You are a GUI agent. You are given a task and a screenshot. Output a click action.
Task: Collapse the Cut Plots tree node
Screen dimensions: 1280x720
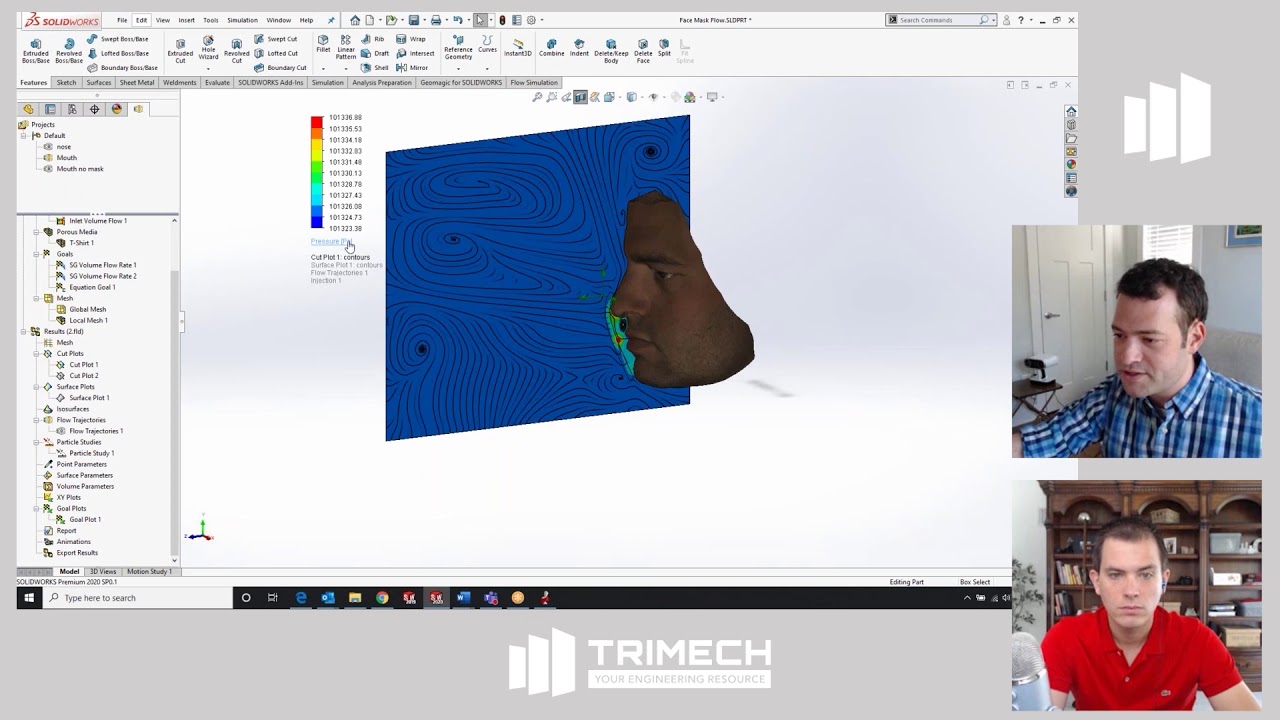(x=37, y=354)
